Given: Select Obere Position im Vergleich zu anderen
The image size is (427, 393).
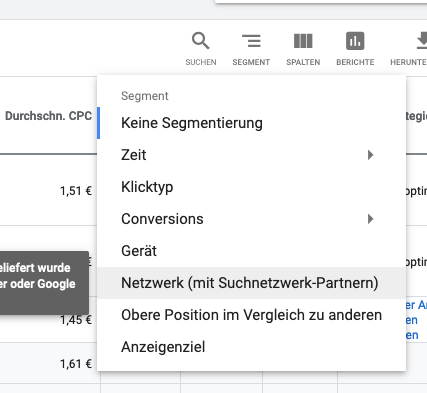Looking at the screenshot, I should point(252,315).
